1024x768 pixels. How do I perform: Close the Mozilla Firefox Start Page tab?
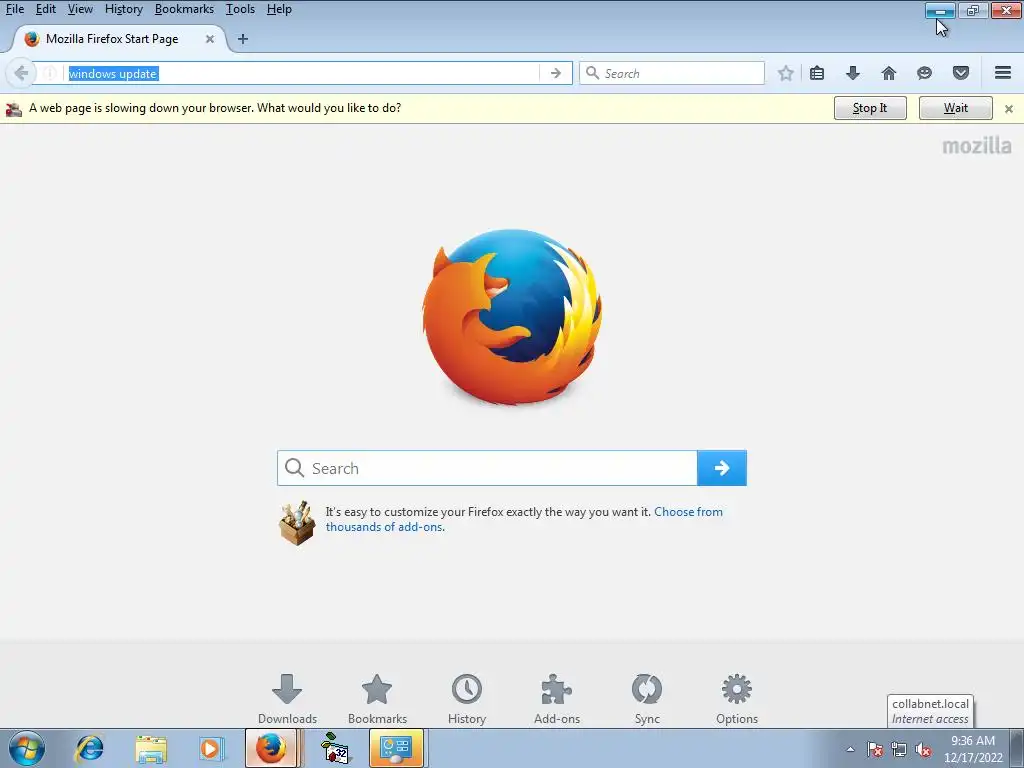coord(210,39)
